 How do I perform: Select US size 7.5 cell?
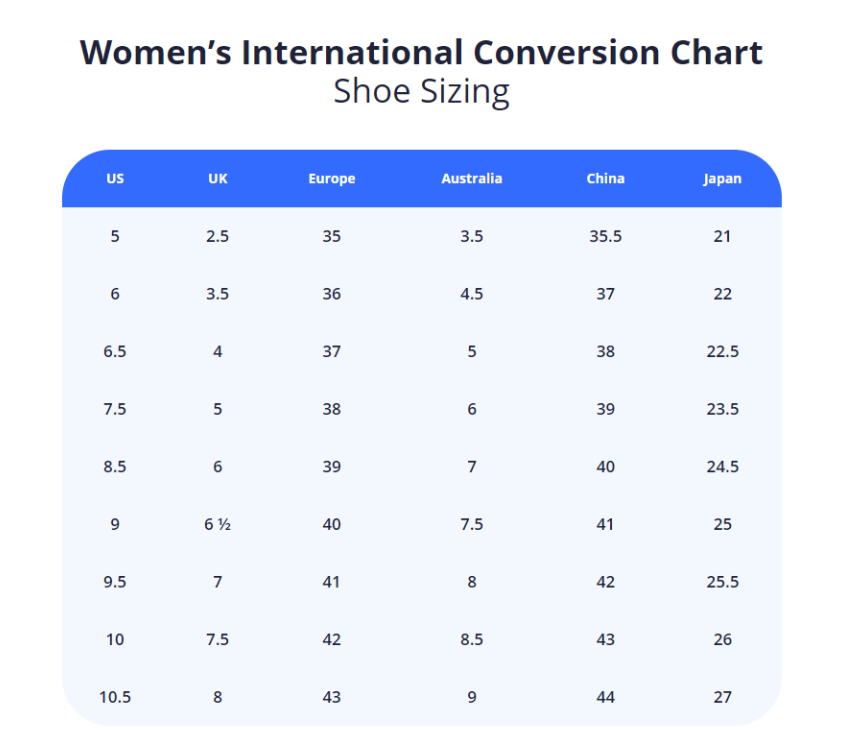coord(115,409)
